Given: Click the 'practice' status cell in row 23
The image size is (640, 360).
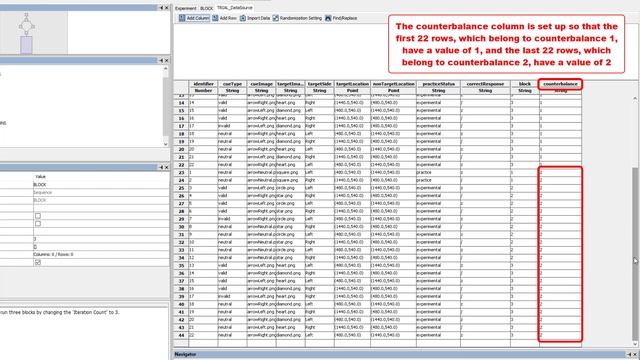Looking at the screenshot, I should point(438,173).
